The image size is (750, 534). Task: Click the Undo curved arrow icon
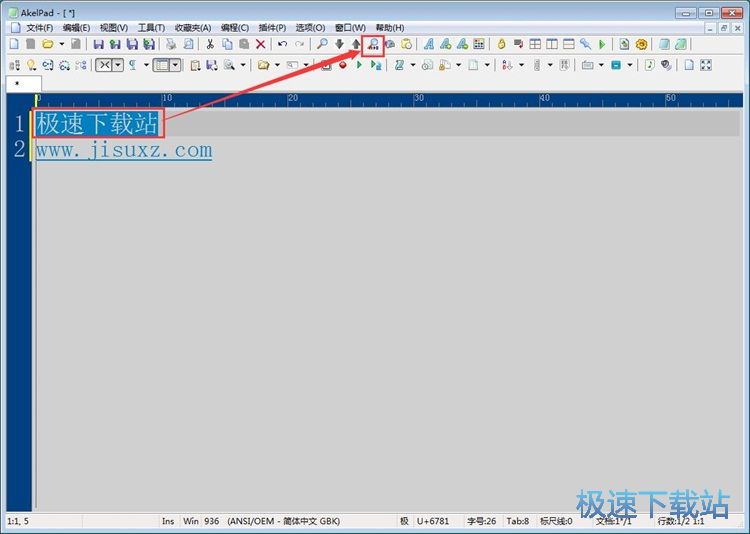click(x=283, y=44)
